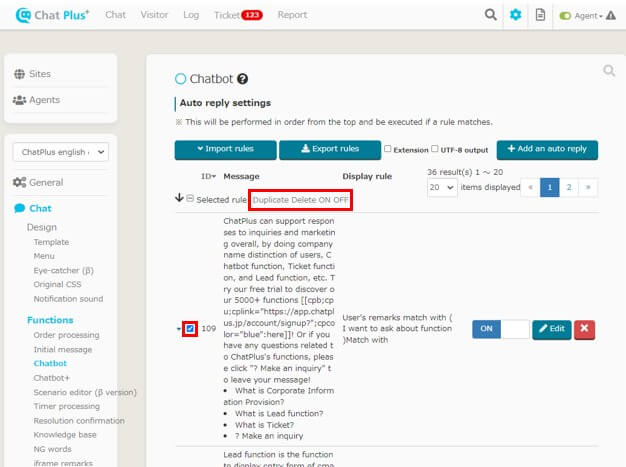This screenshot has width=626, height=467.
Task: Turn selected rules OFF
Action: [x=341, y=200]
